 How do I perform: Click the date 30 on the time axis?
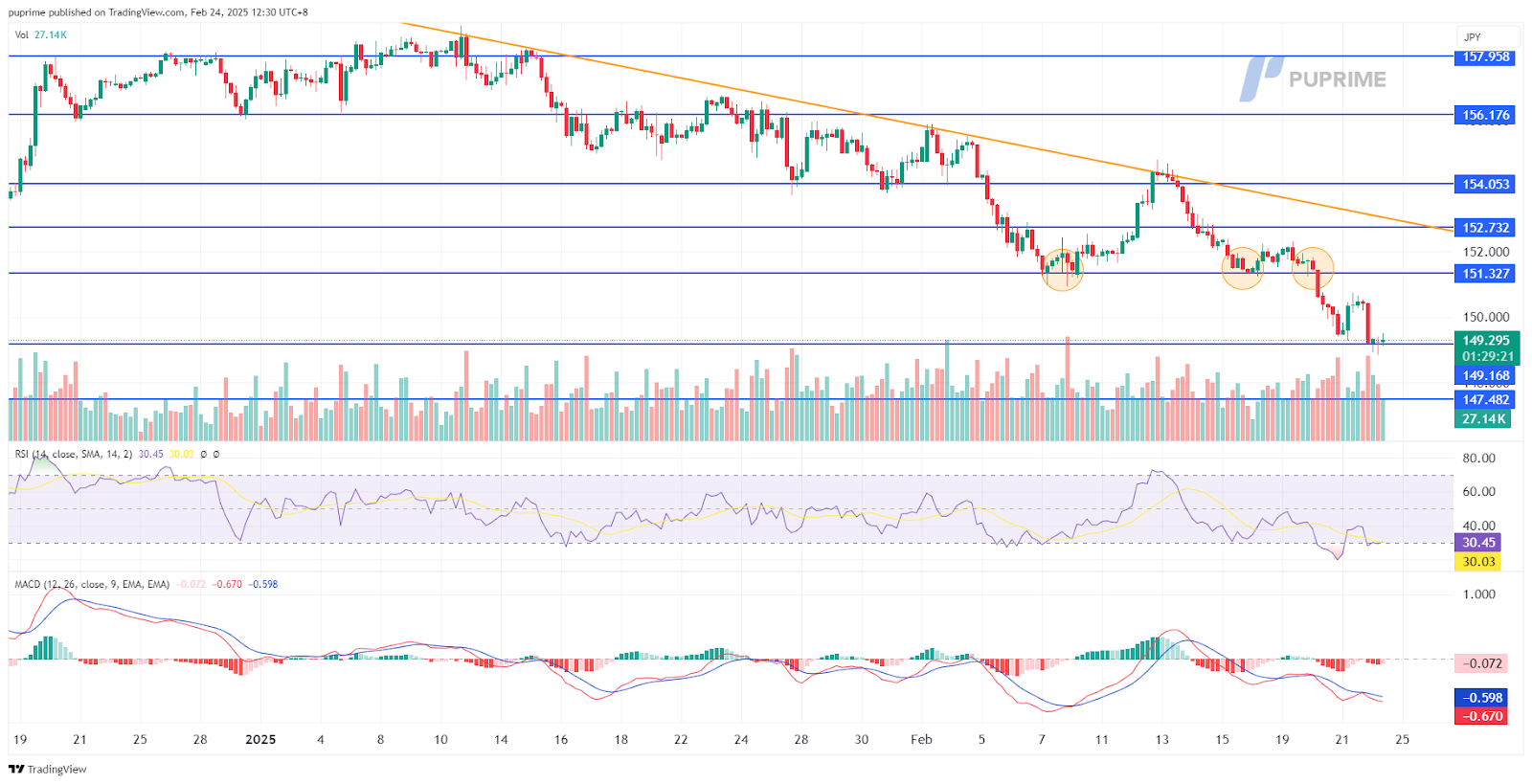pyautogui.click(x=862, y=739)
